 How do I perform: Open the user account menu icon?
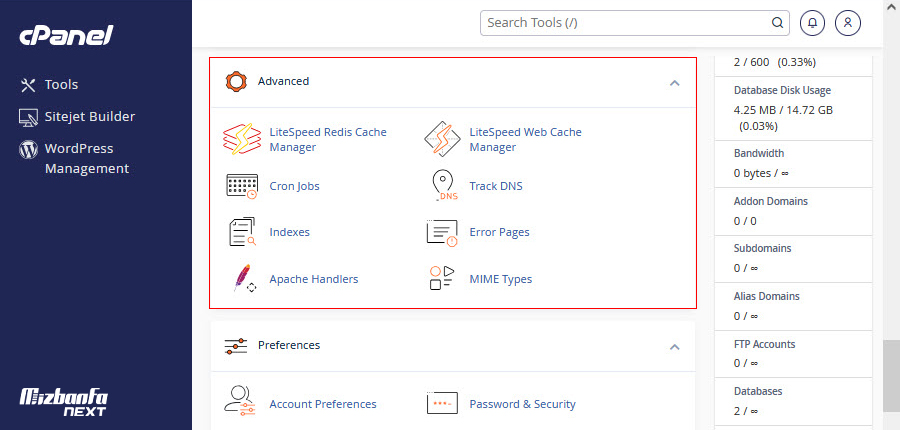tap(848, 23)
